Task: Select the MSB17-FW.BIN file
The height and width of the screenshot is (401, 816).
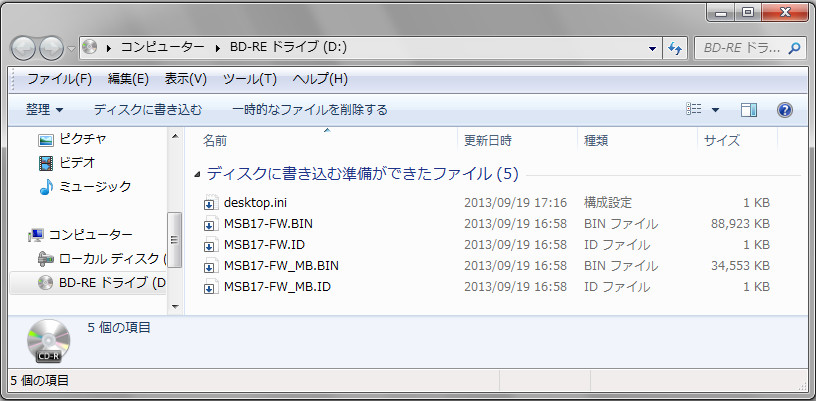Action: coord(268,224)
